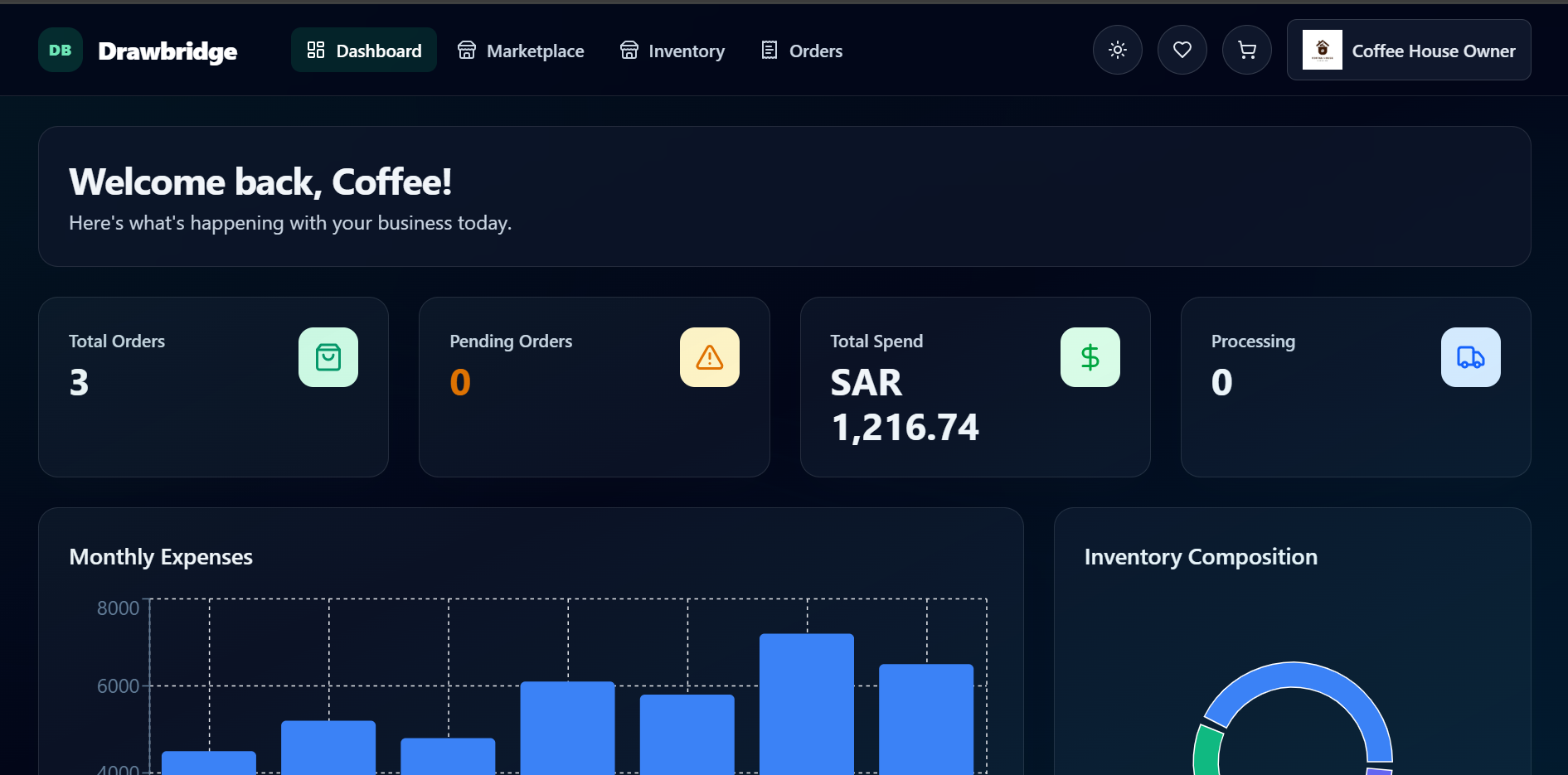Click the Coffee House avatar image

1323,50
